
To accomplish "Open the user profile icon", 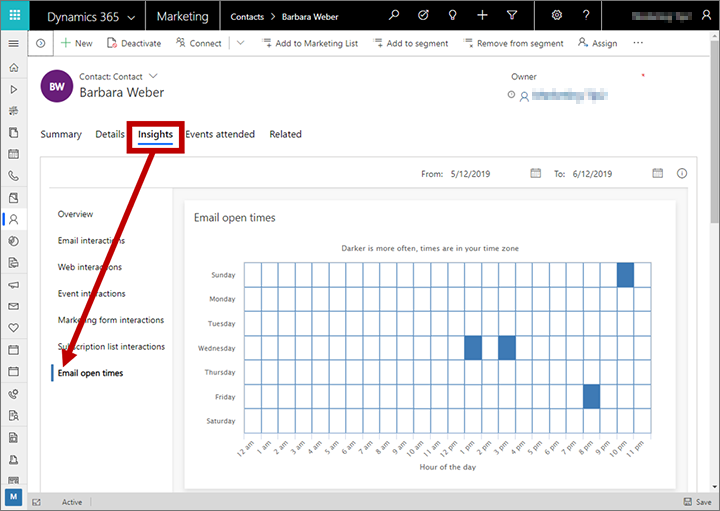I will tap(706, 16).
